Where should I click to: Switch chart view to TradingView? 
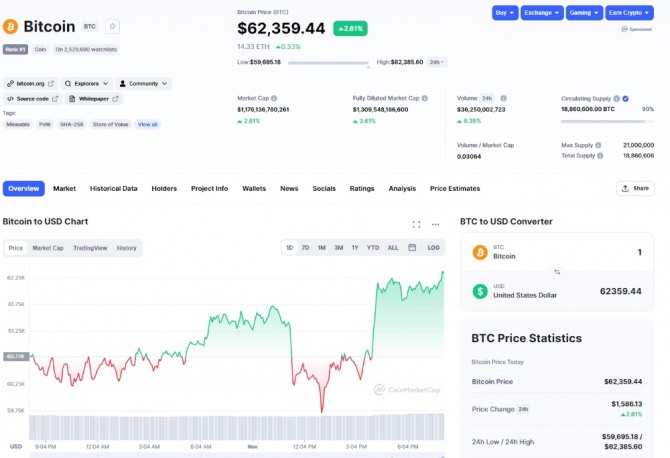(90, 248)
